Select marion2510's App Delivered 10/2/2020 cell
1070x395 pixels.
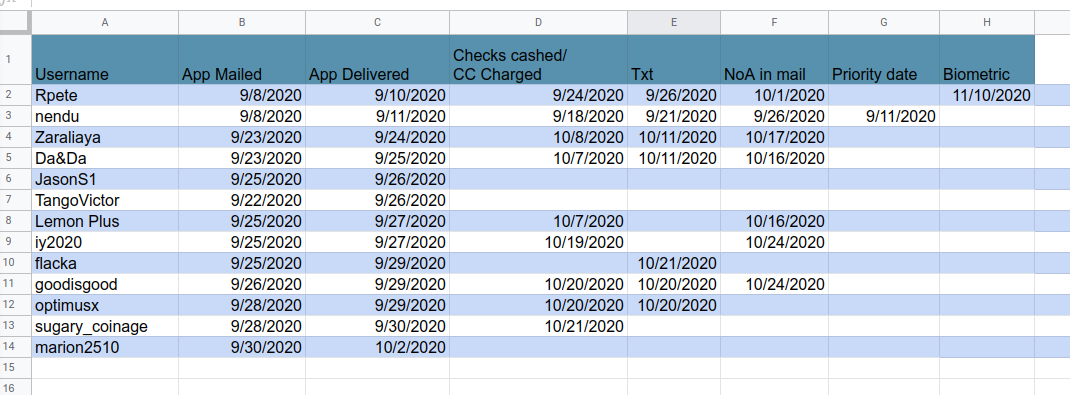coord(377,347)
